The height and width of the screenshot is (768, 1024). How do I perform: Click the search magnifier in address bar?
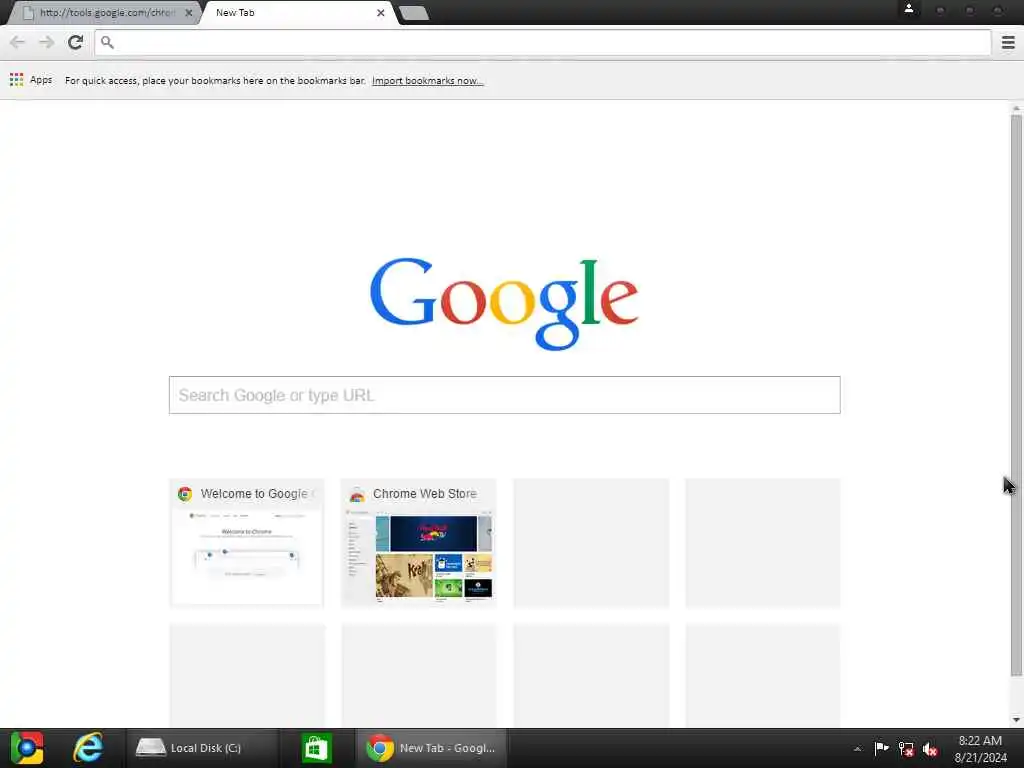coord(108,42)
